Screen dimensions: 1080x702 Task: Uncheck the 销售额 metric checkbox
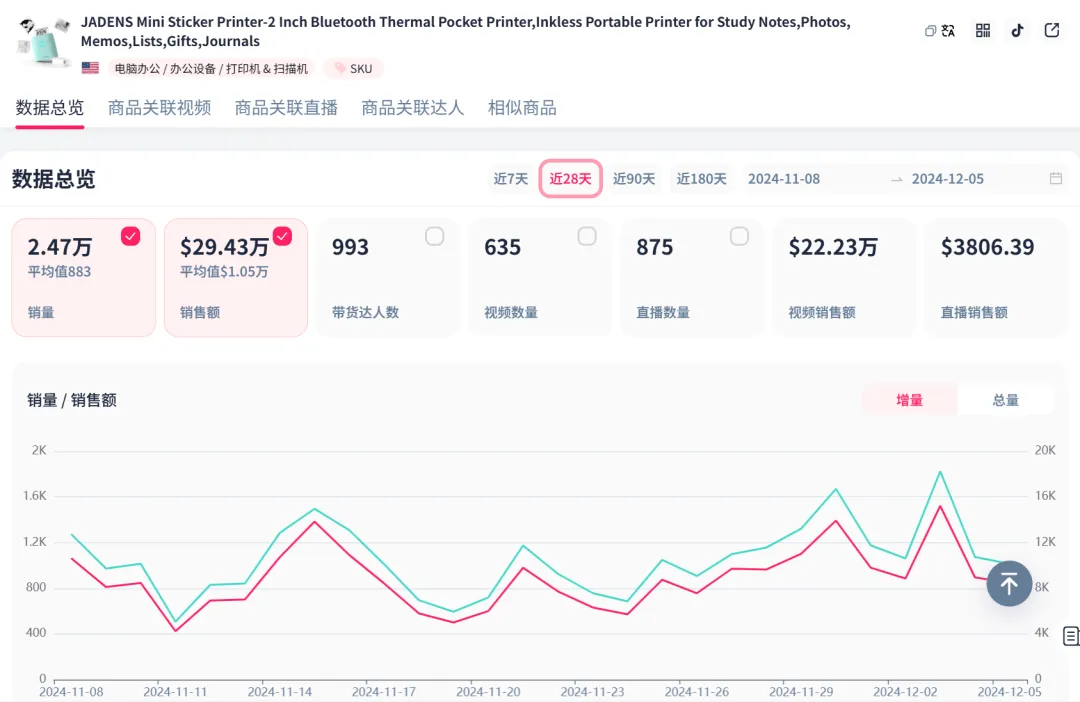point(282,236)
